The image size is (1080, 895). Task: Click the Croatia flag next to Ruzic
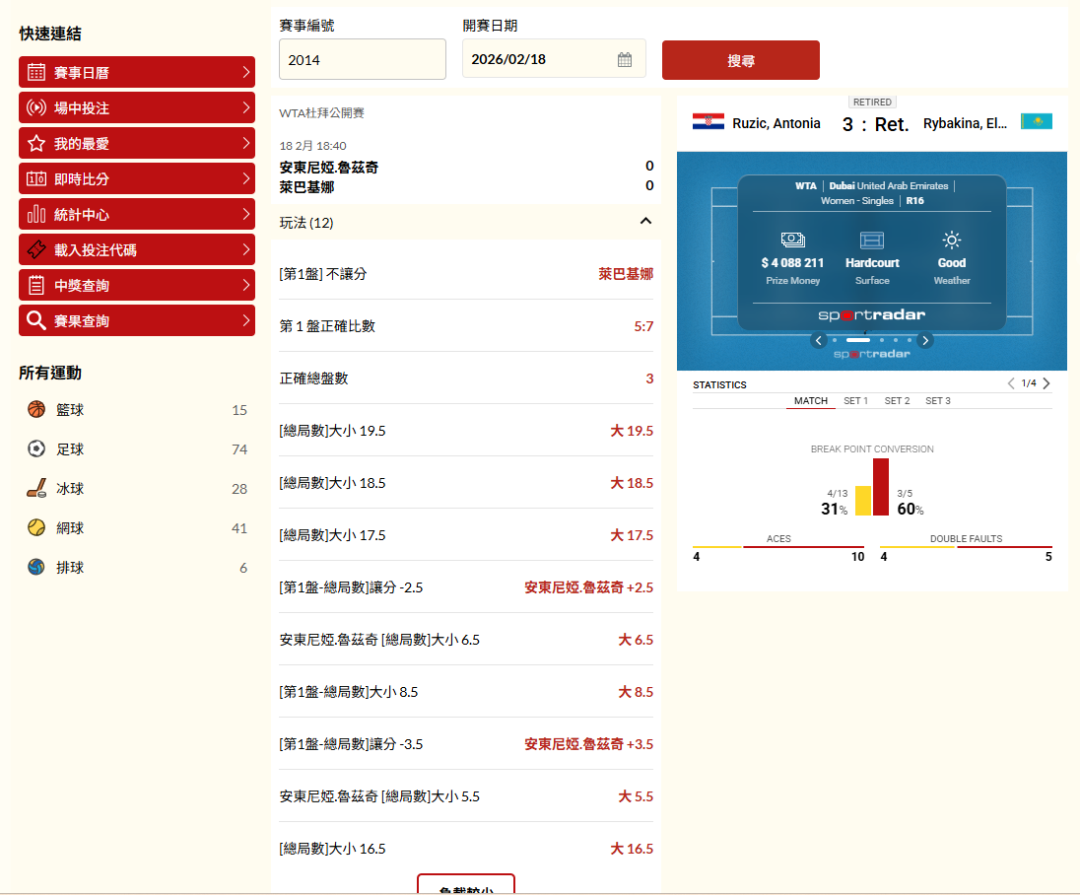[x=708, y=123]
